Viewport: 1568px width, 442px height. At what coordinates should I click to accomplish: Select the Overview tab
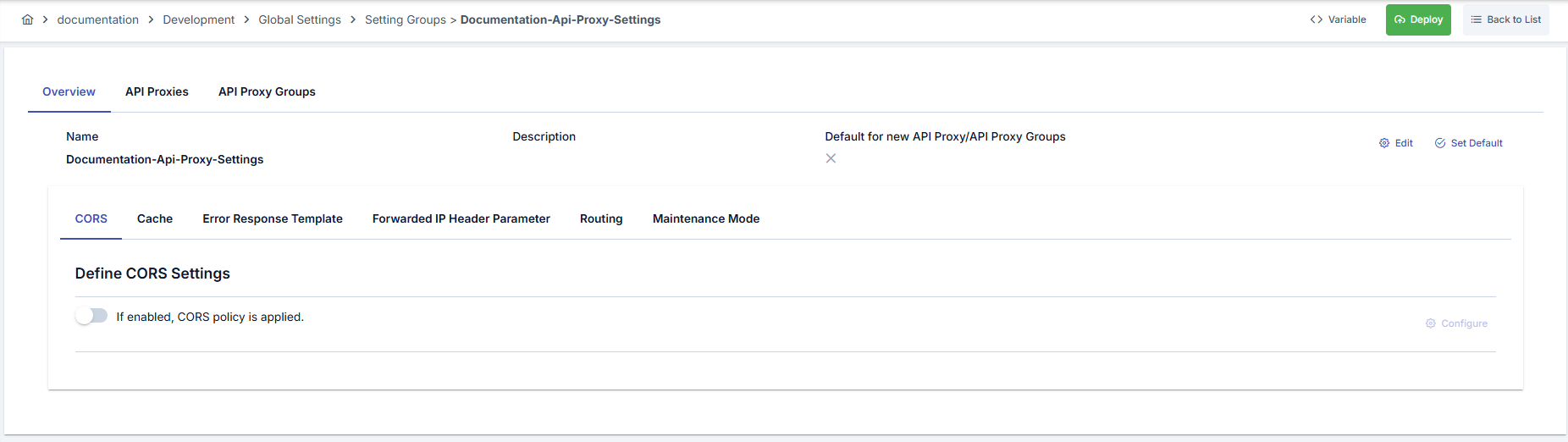tap(69, 91)
